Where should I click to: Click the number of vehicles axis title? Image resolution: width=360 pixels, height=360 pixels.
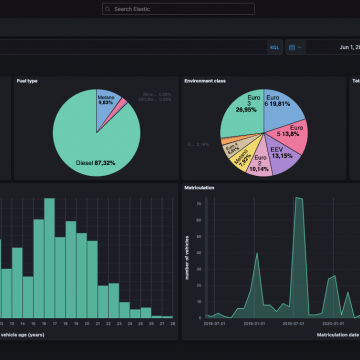[187, 258]
